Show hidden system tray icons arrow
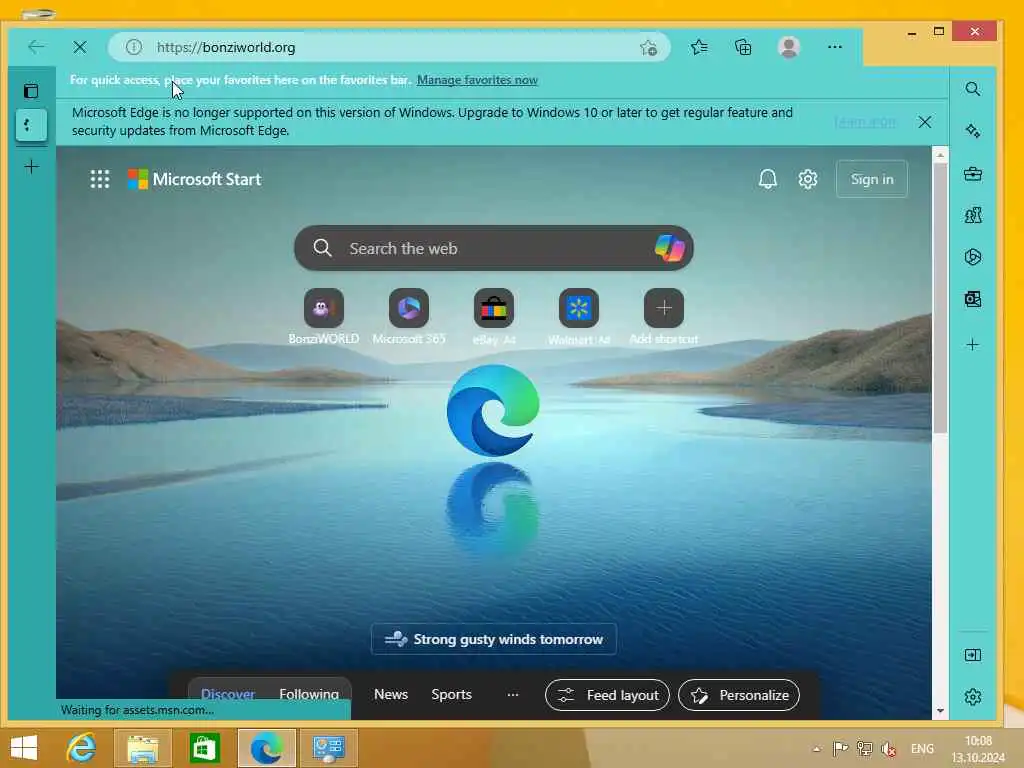 [816, 748]
